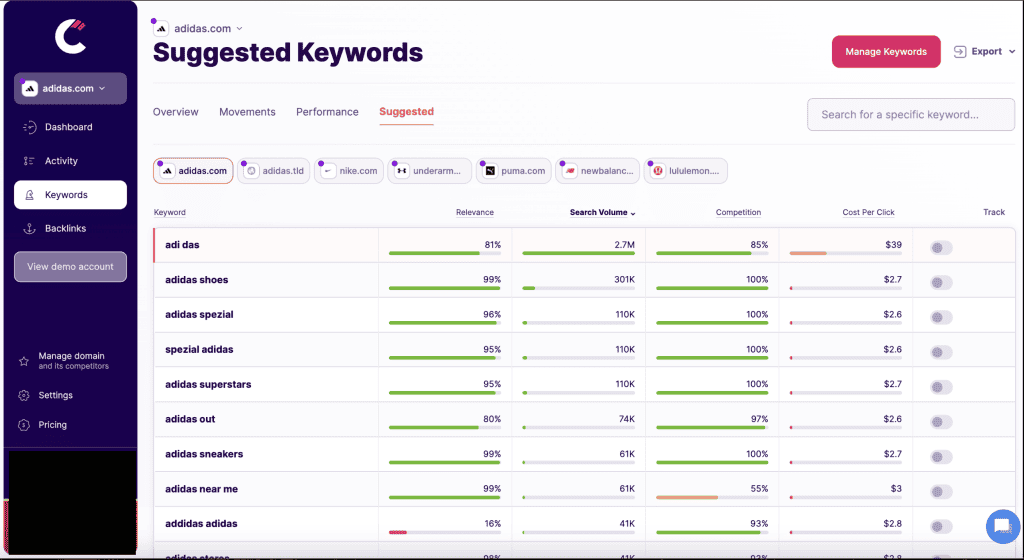Click the '2.7M' search volume value
1024x560 pixels.
tap(624, 245)
